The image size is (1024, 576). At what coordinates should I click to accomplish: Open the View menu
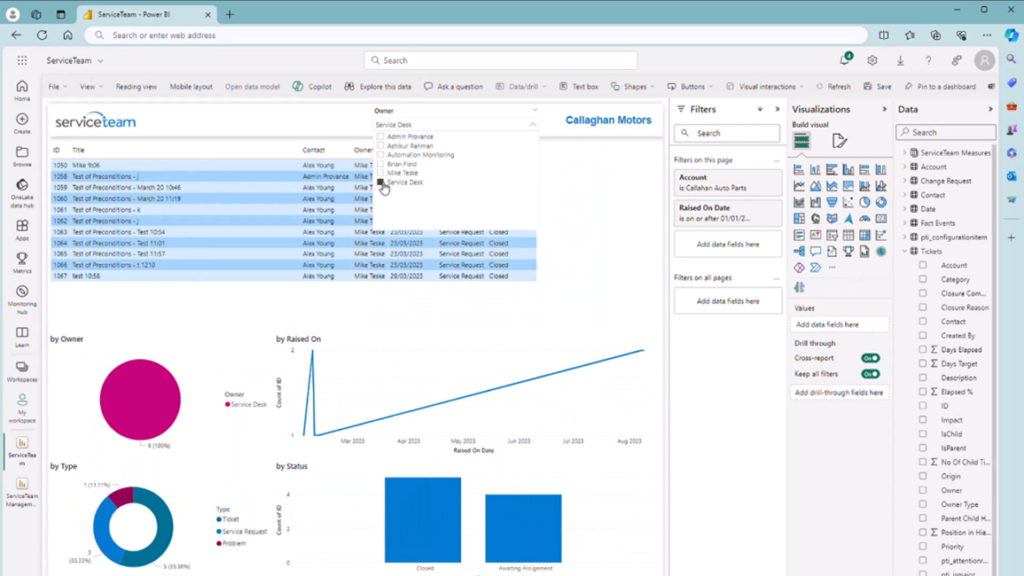(90, 86)
